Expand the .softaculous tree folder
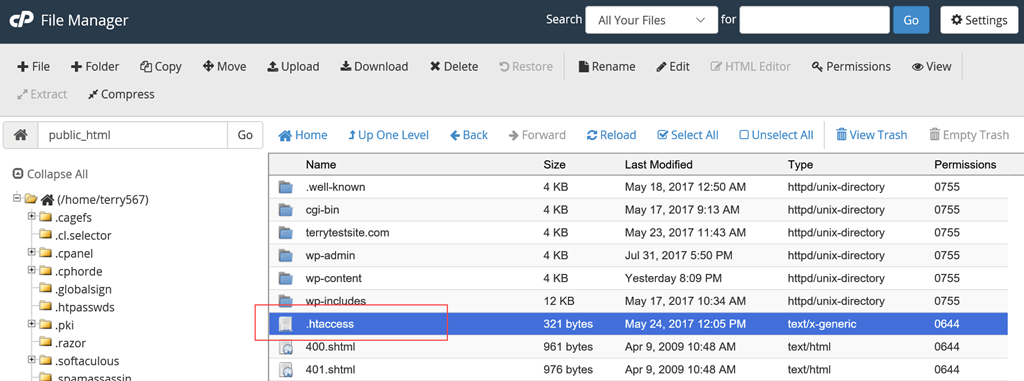Image resolution: width=1024 pixels, height=381 pixels. 31,360
